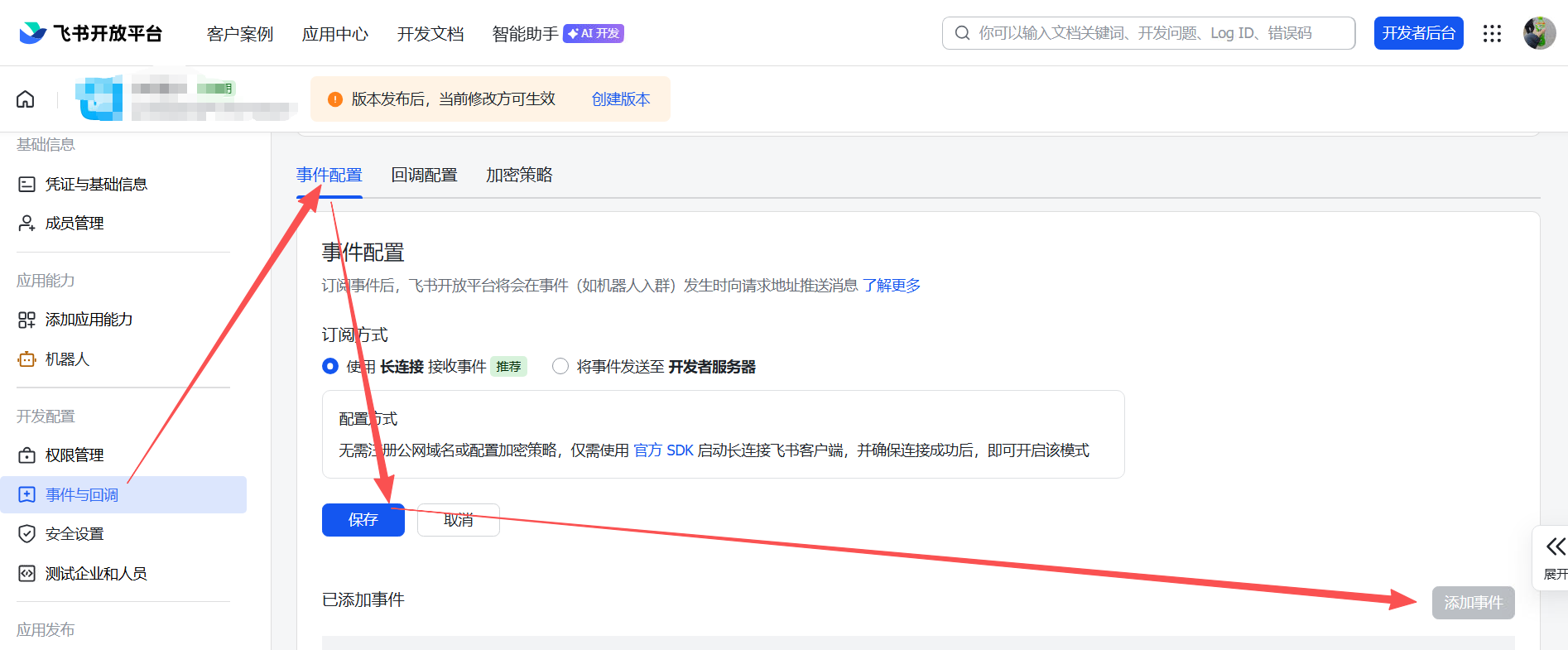Open 添加应用能力 in the sidebar

[x=89, y=320]
